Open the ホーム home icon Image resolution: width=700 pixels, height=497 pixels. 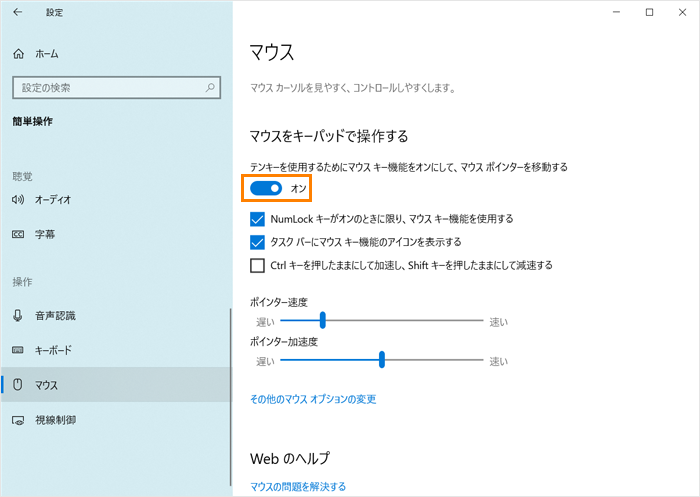coord(18,54)
